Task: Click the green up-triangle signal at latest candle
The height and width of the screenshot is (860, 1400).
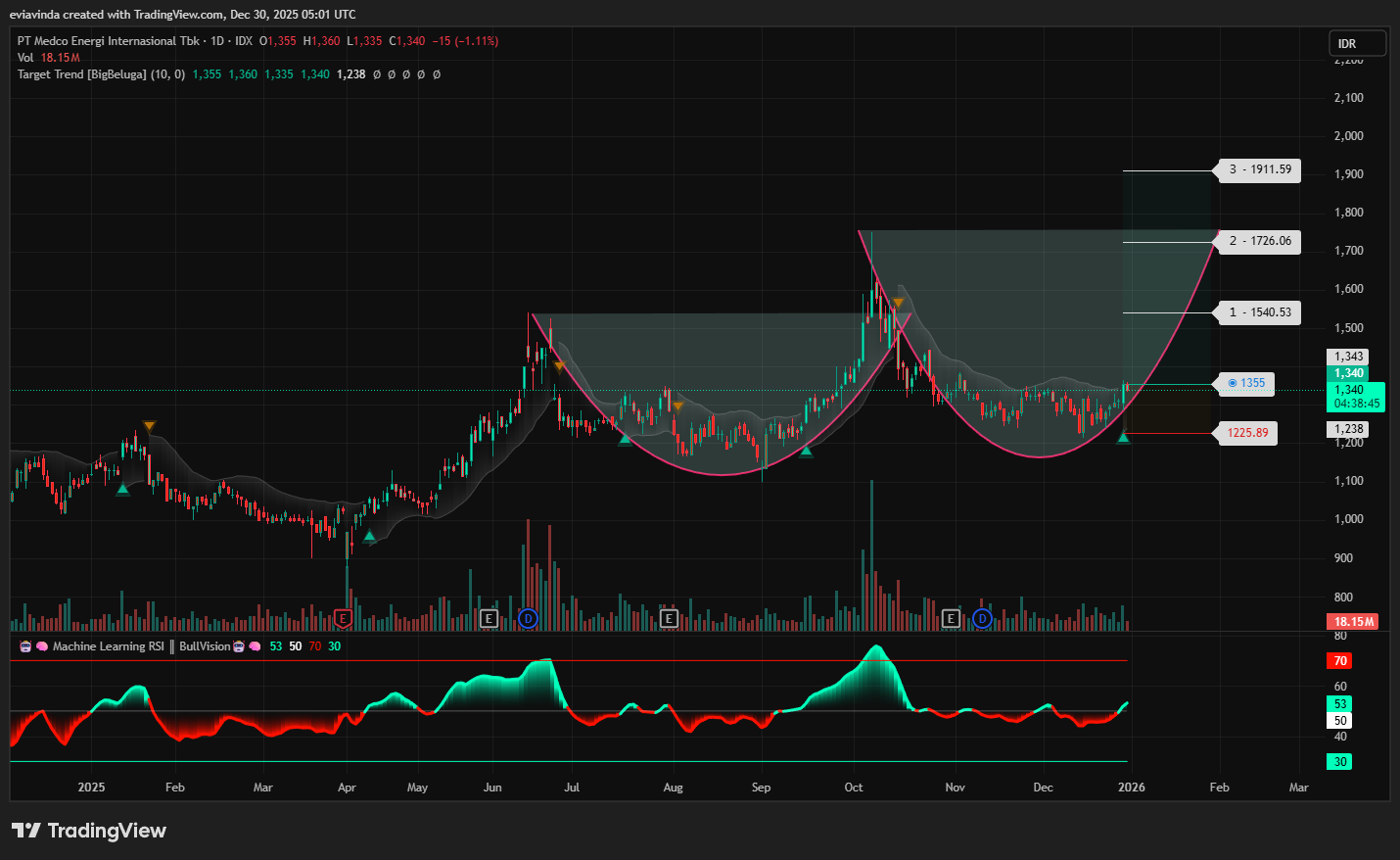Action: 1123,437
